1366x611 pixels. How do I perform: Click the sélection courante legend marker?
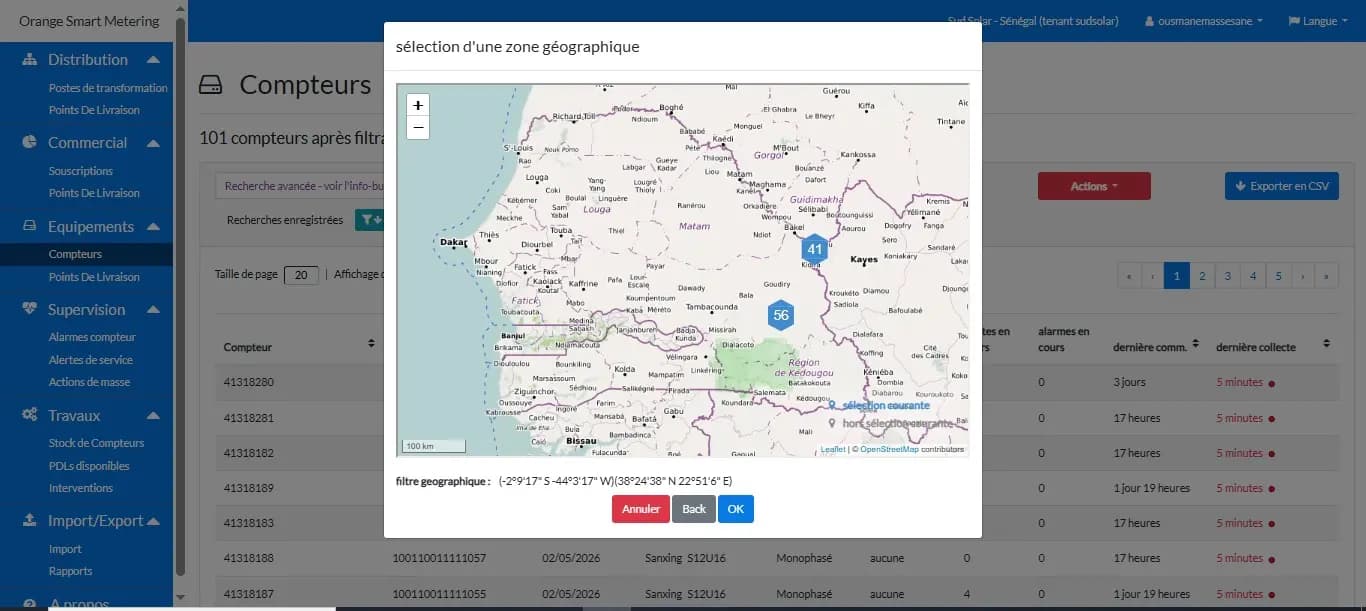tap(832, 405)
